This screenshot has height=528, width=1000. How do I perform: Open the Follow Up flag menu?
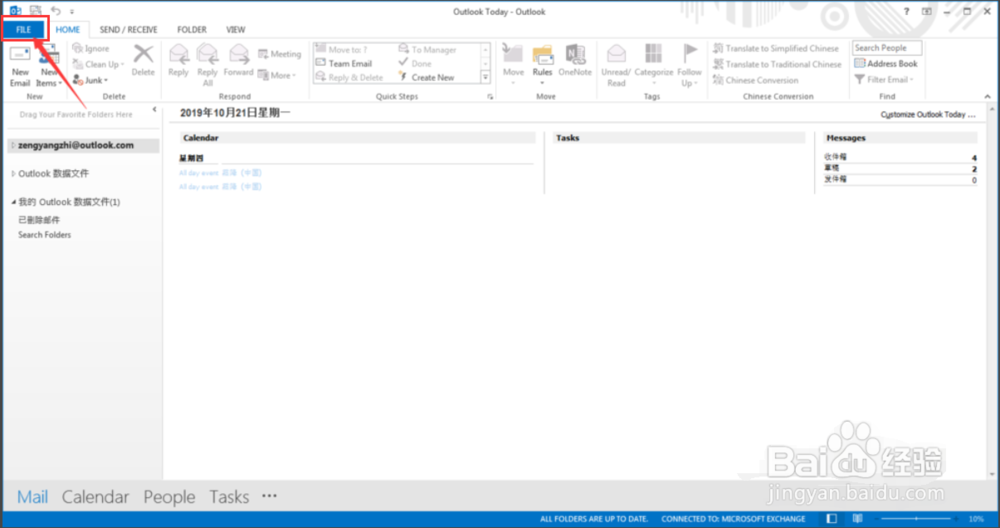(689, 66)
